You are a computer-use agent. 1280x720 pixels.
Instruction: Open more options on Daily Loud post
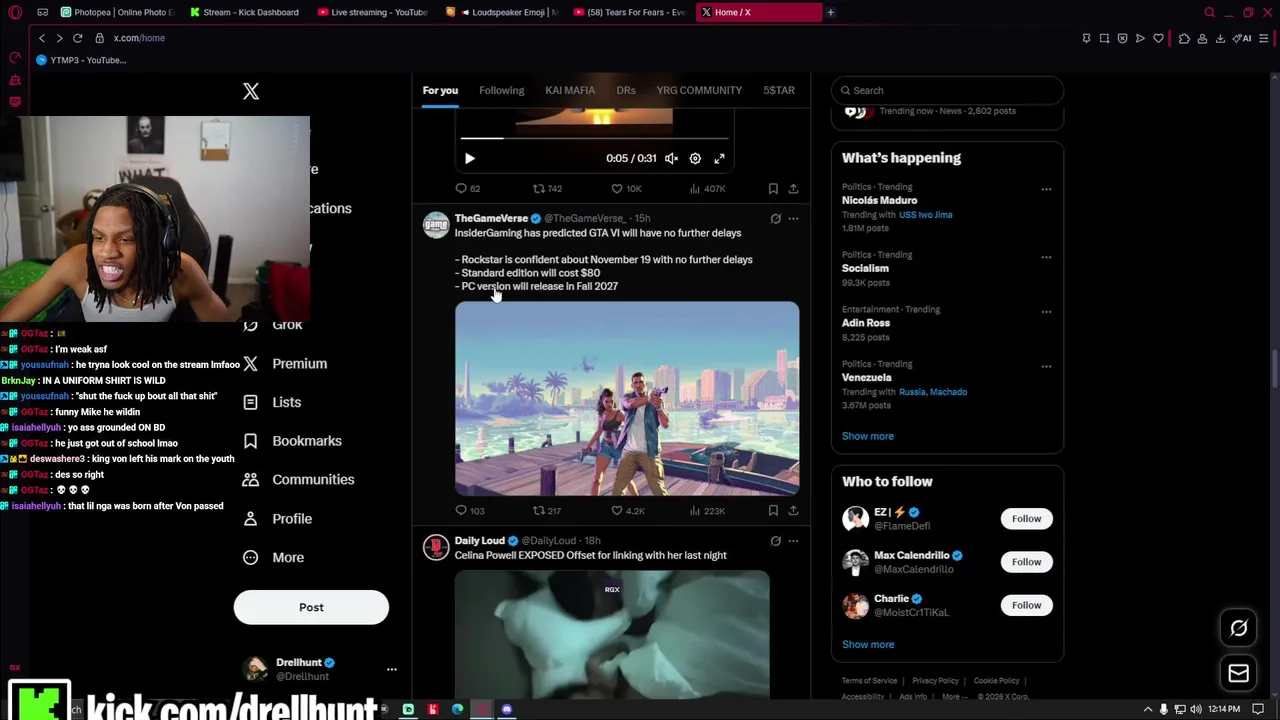coord(793,541)
